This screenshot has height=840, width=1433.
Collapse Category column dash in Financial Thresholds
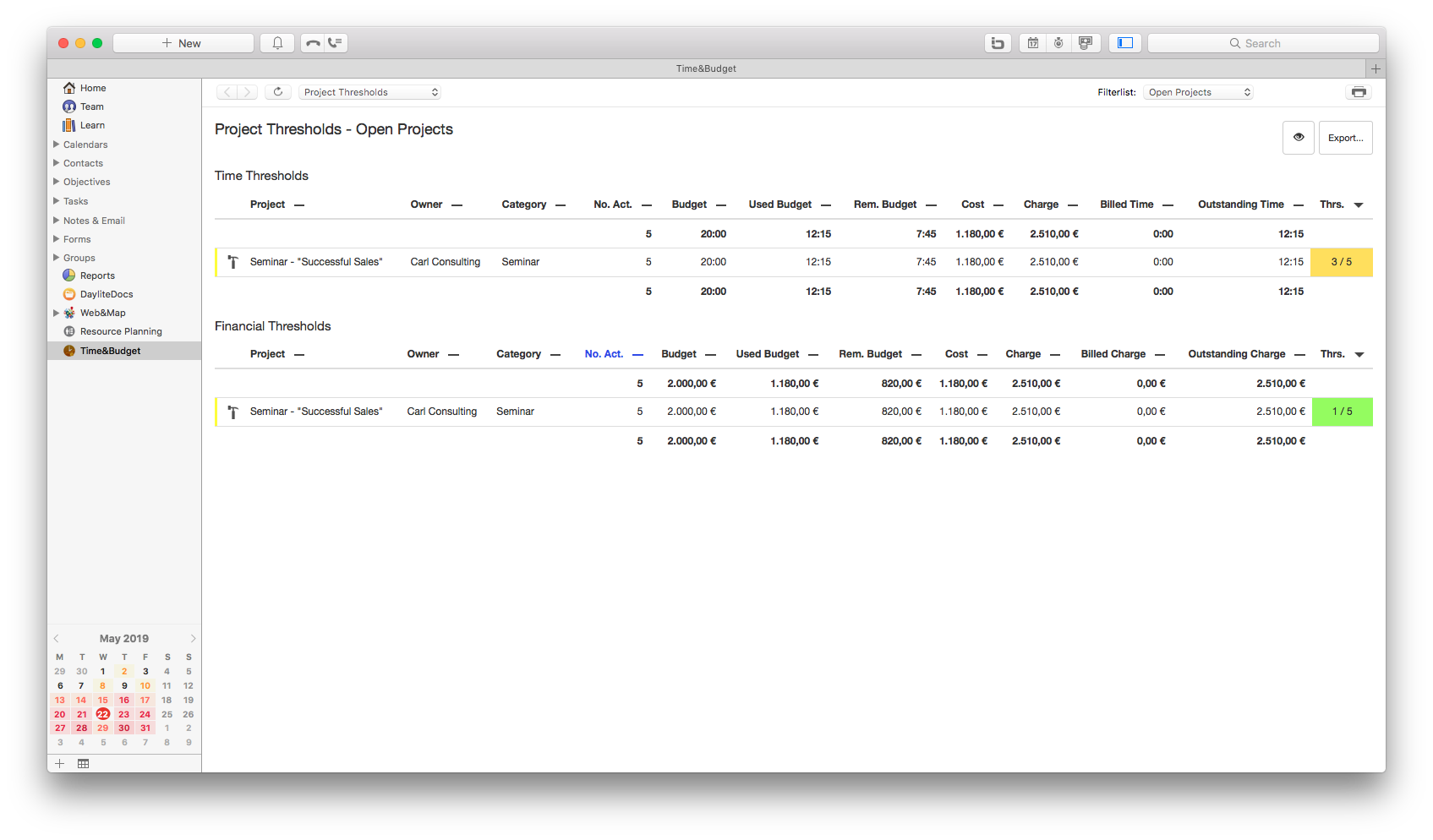tap(555, 355)
